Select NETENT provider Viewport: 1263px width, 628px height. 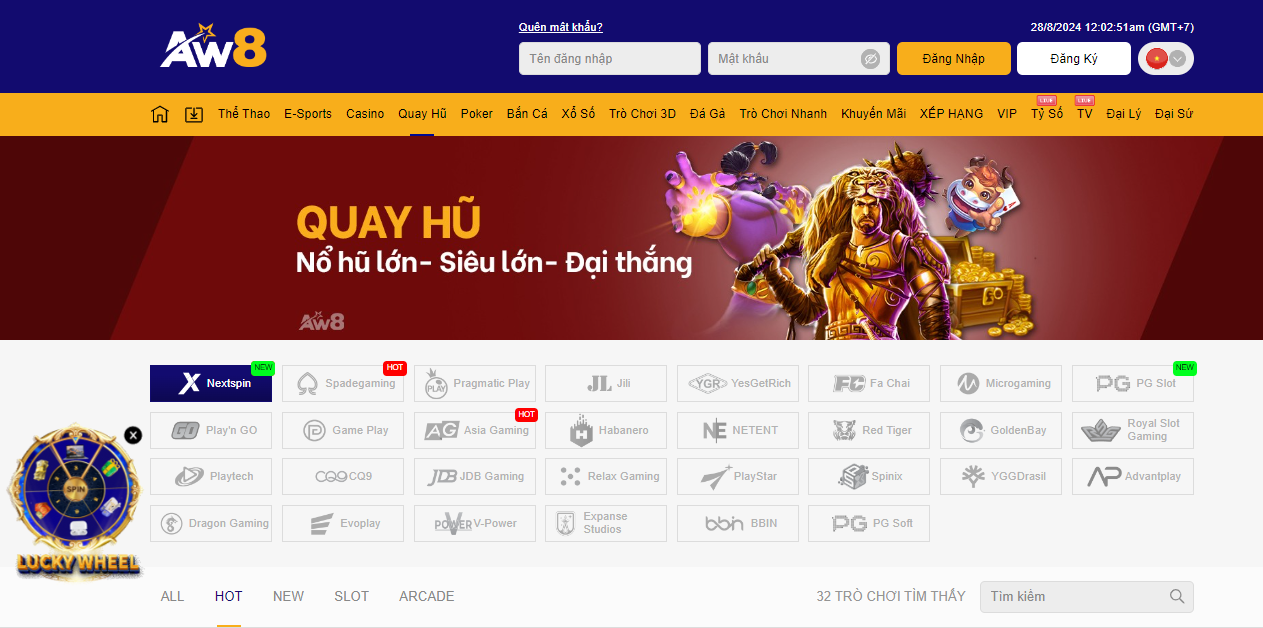(738, 430)
